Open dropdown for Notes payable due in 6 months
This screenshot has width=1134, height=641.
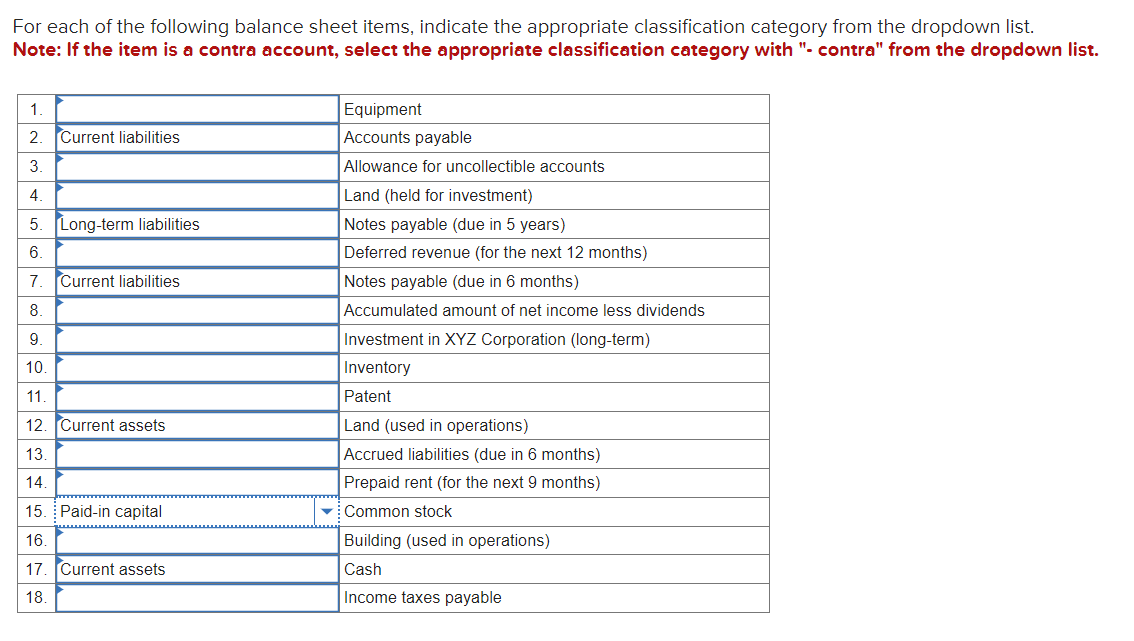click(x=195, y=281)
